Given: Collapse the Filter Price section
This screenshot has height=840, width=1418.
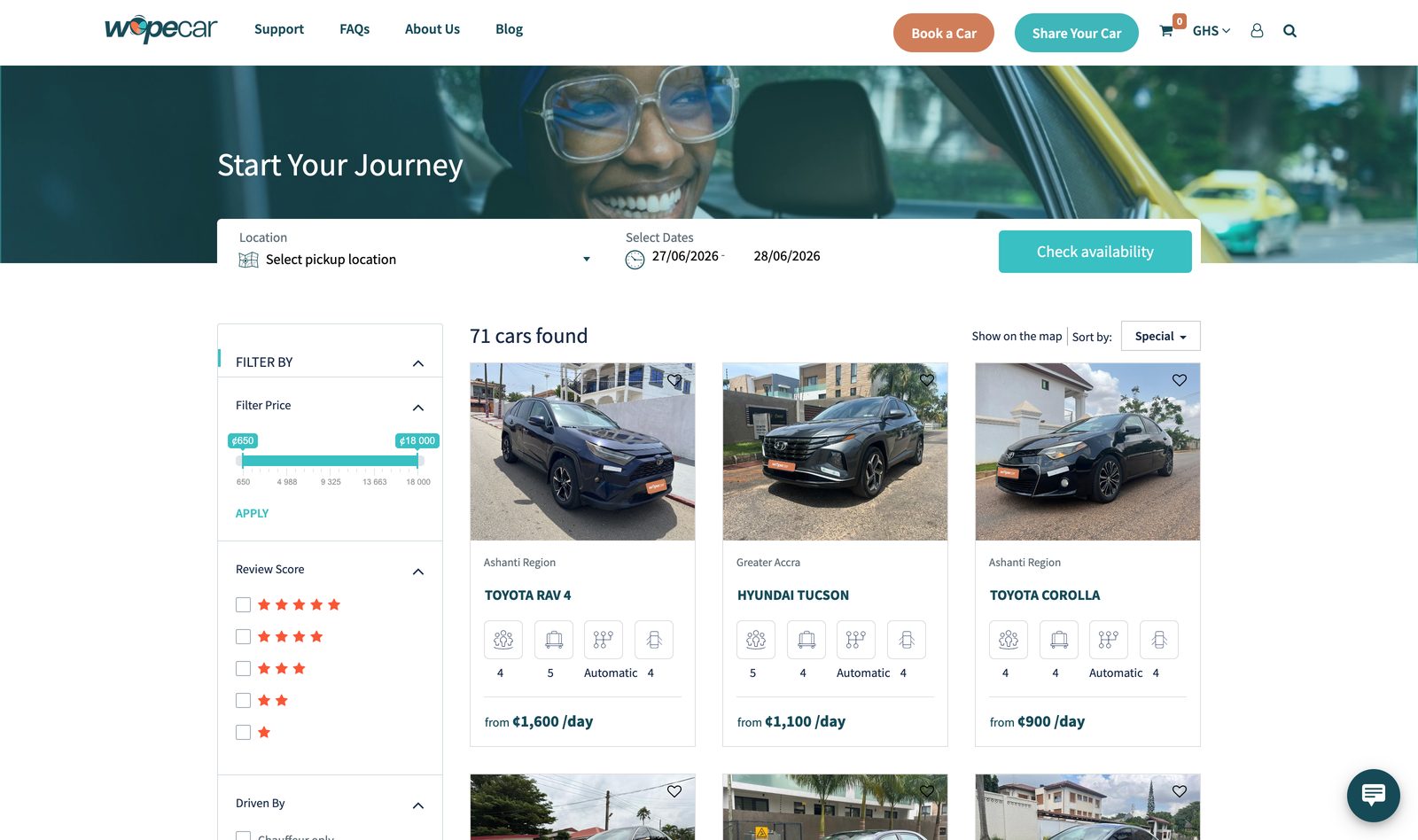Looking at the screenshot, I should pos(418,408).
